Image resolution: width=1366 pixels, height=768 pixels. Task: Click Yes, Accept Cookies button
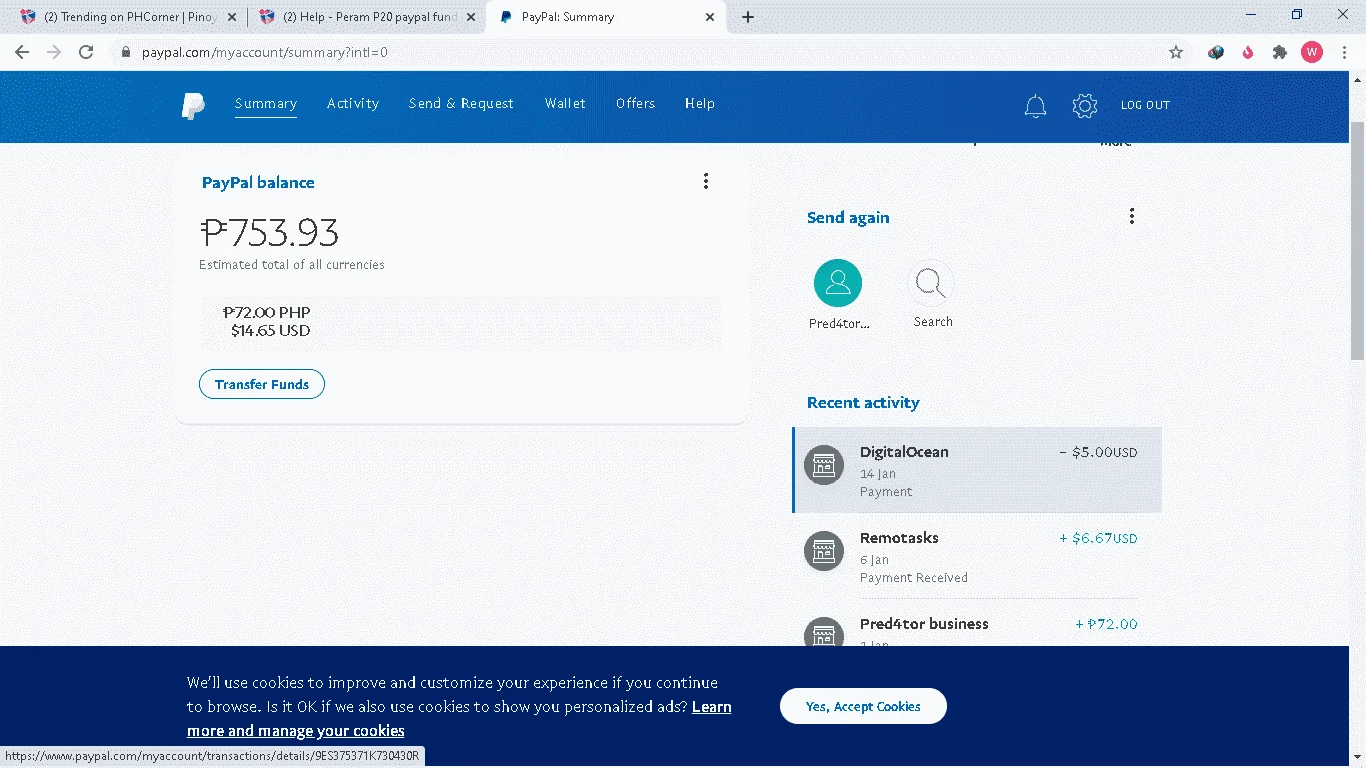point(863,706)
